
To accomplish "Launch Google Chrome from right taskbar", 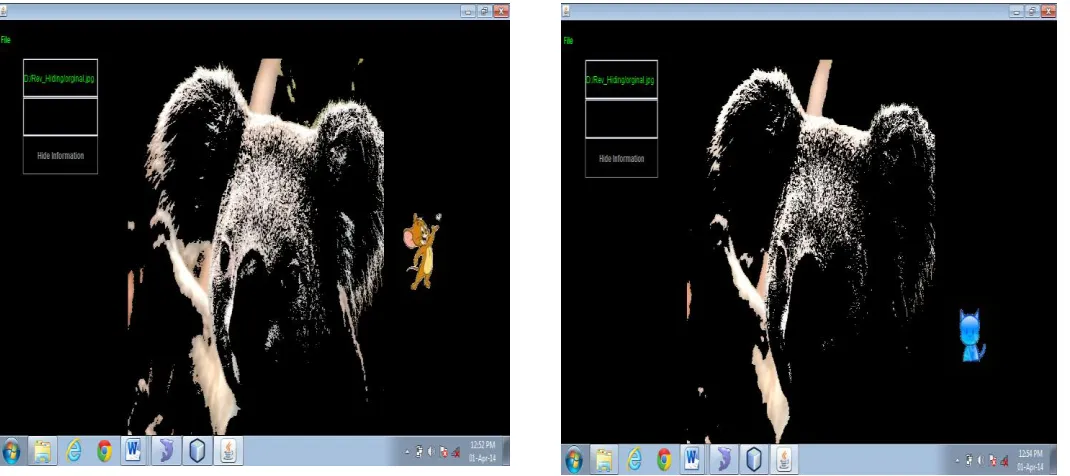I will point(664,460).
